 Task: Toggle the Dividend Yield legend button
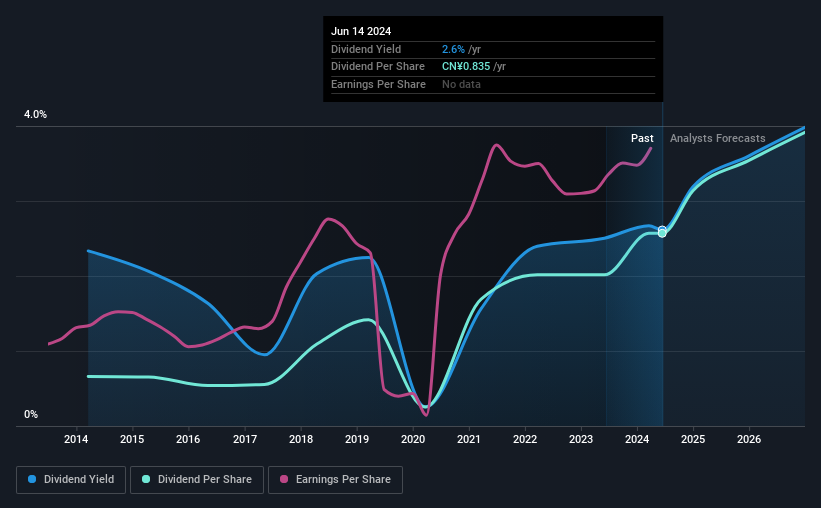click(71, 480)
